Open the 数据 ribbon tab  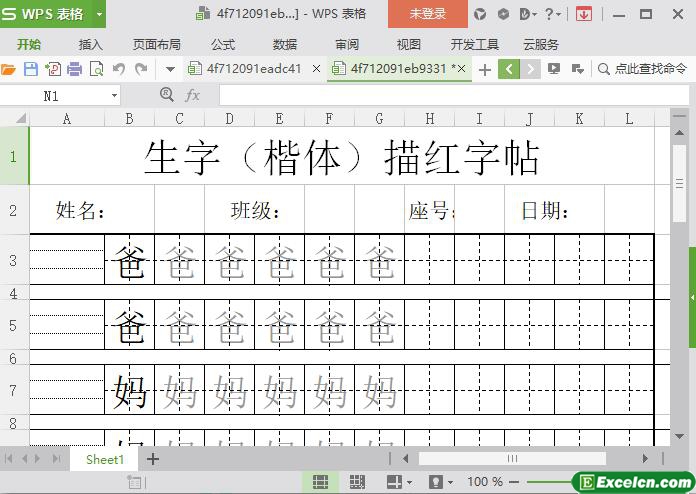(285, 44)
